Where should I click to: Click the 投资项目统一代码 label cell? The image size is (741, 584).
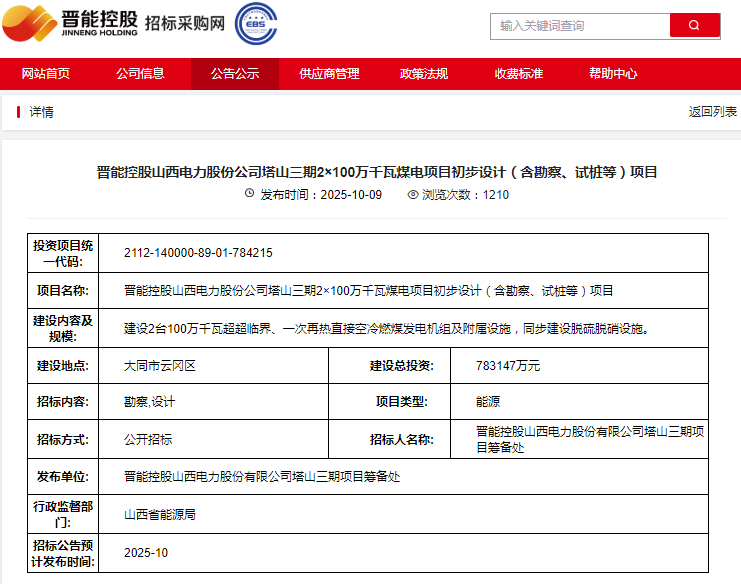63,253
